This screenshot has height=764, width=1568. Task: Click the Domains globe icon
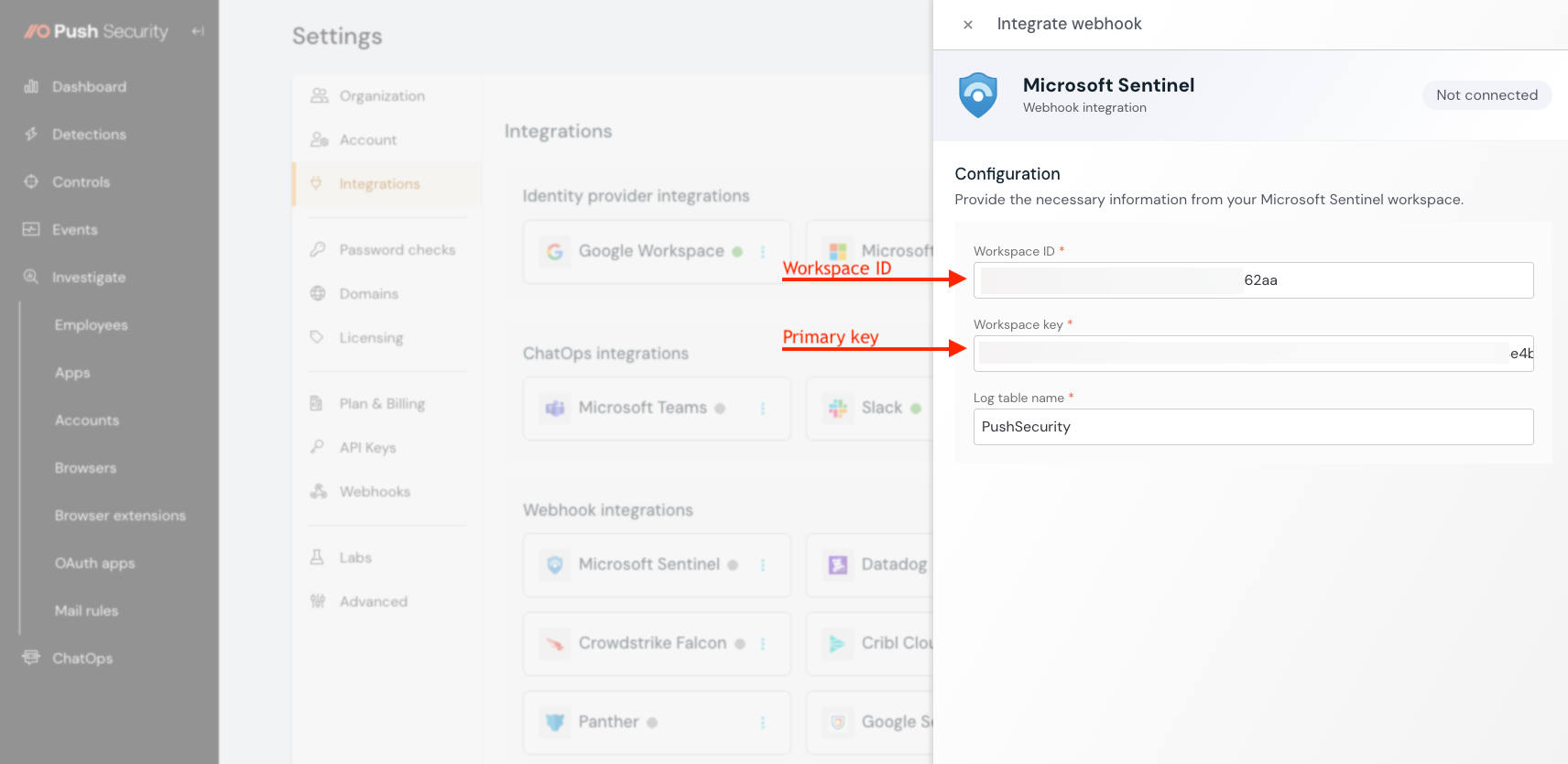(x=318, y=293)
